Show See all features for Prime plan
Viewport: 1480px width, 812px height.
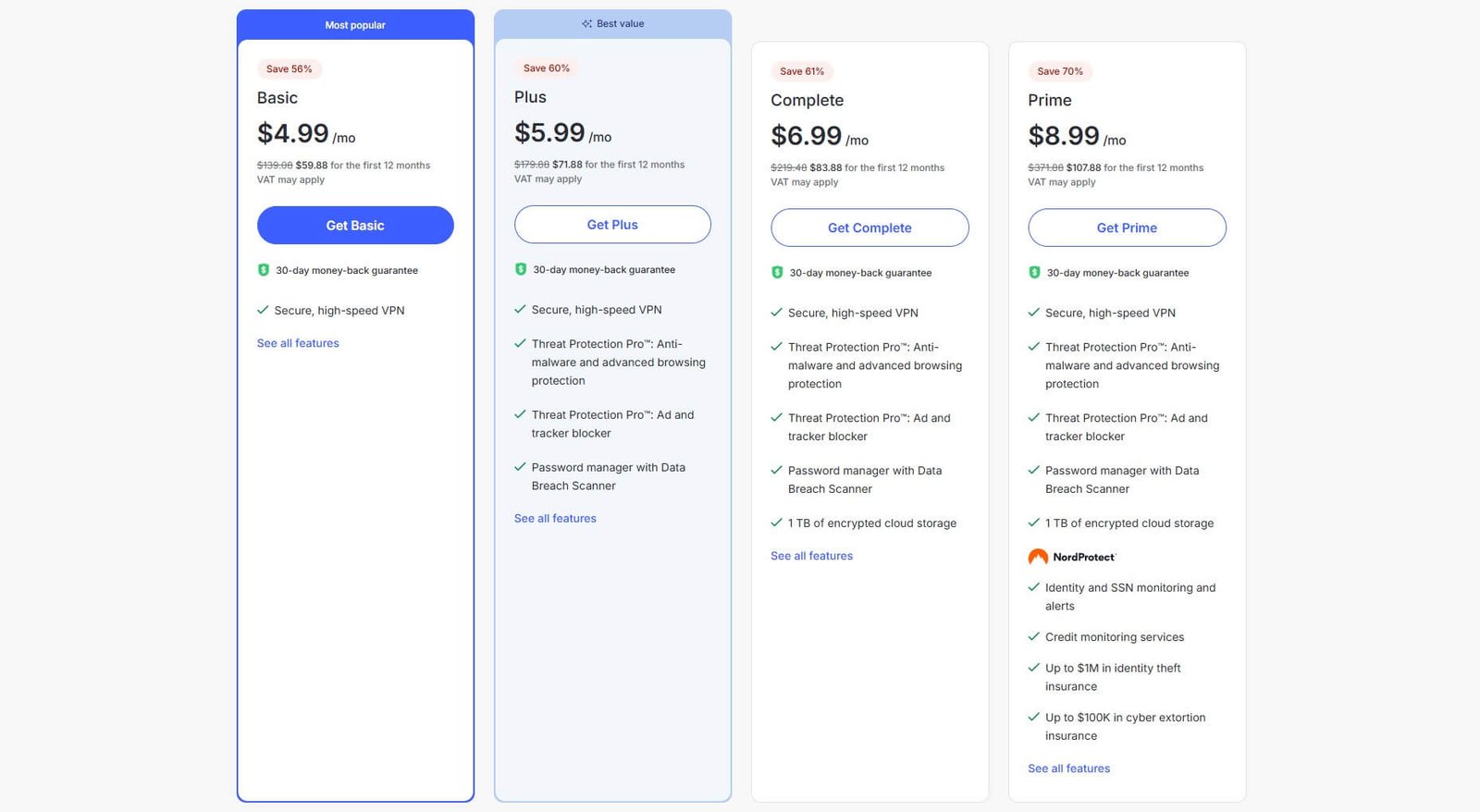click(1068, 769)
